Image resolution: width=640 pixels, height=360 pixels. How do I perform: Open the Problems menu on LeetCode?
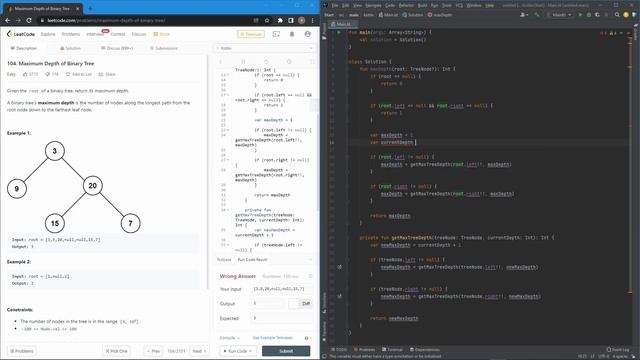pos(71,34)
